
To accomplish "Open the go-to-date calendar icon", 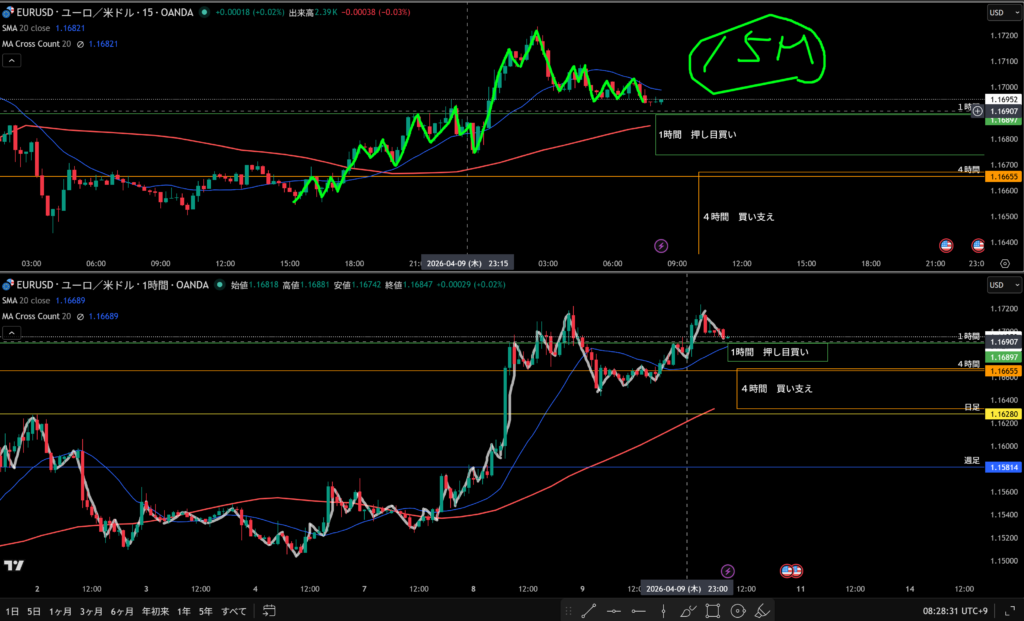I will point(268,610).
